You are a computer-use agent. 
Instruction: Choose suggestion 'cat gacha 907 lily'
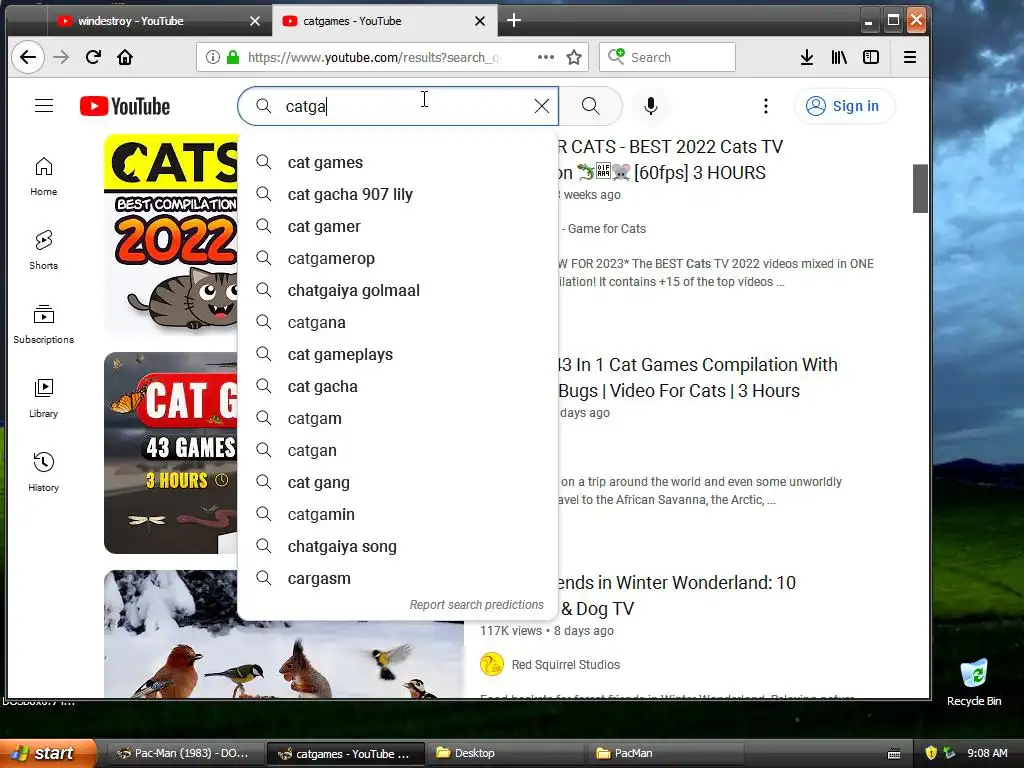coord(398,195)
